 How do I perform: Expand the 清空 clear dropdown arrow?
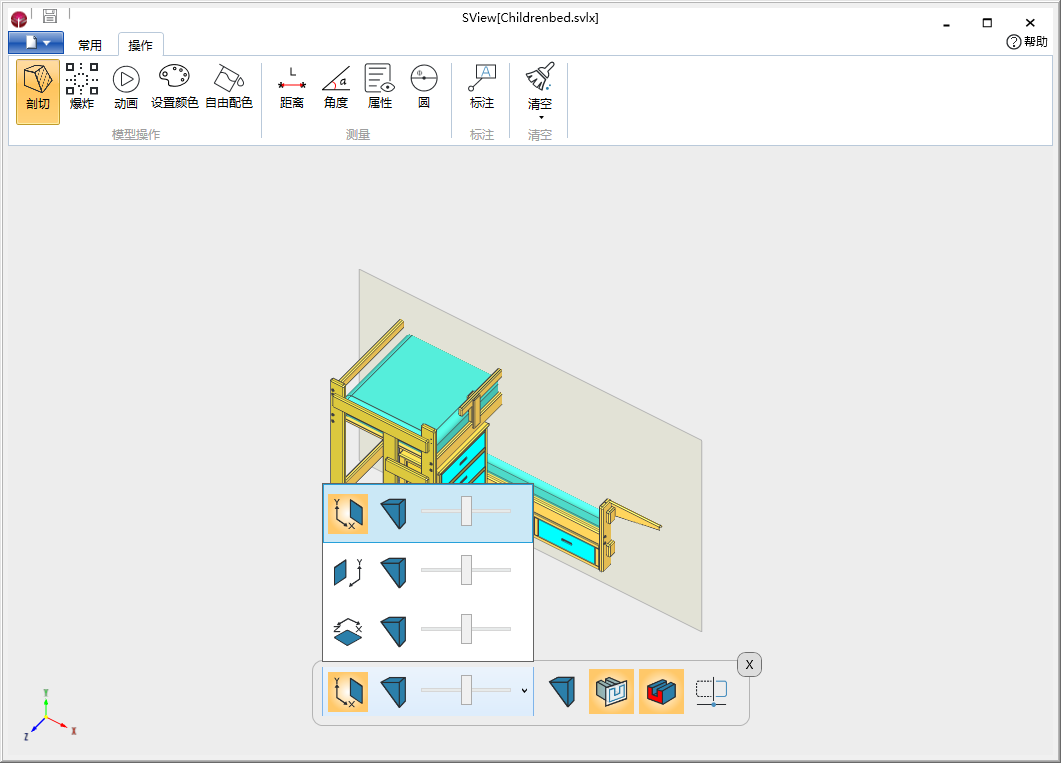pos(540,117)
